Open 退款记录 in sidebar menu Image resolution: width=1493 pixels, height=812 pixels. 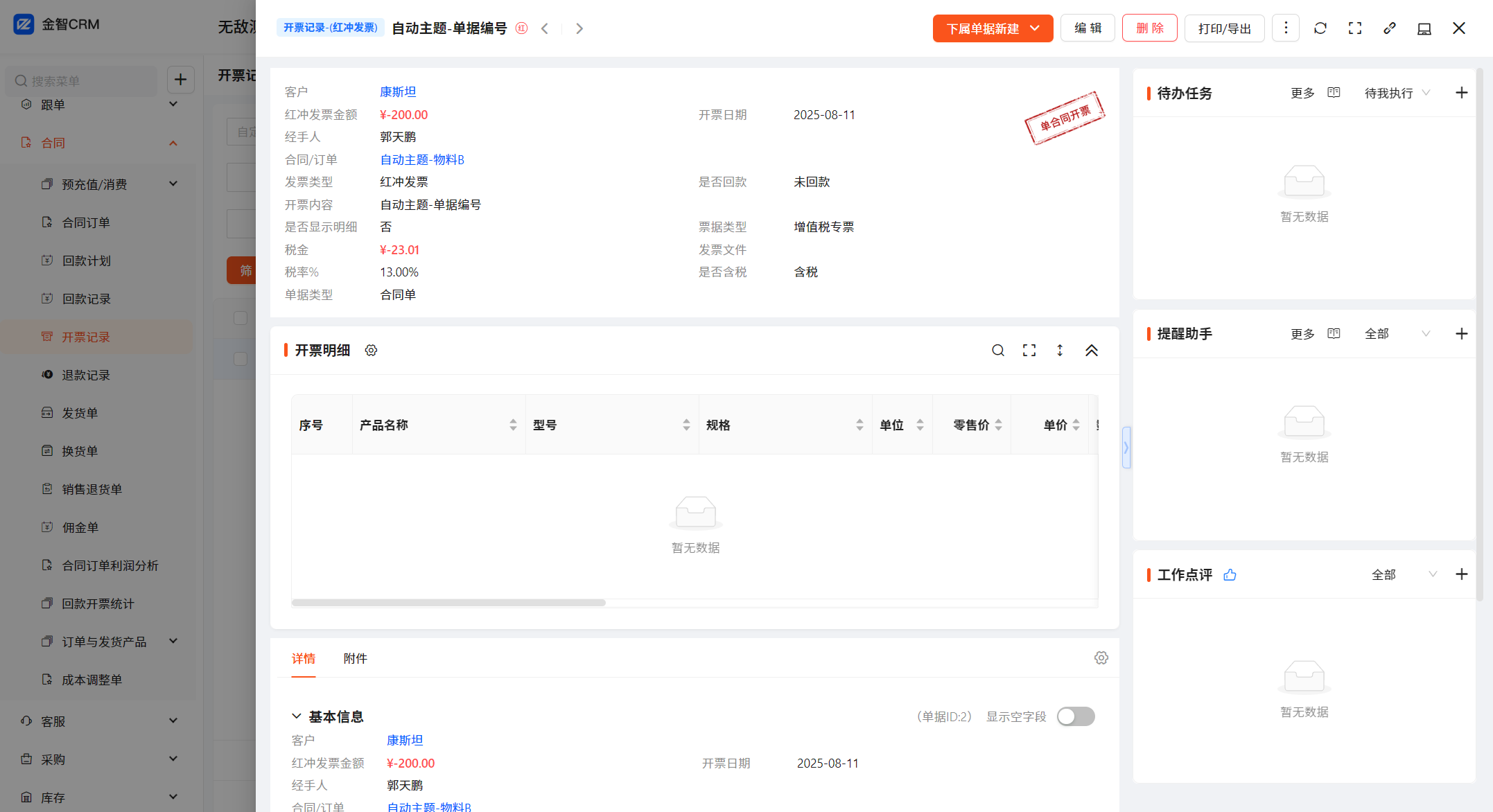pos(86,375)
